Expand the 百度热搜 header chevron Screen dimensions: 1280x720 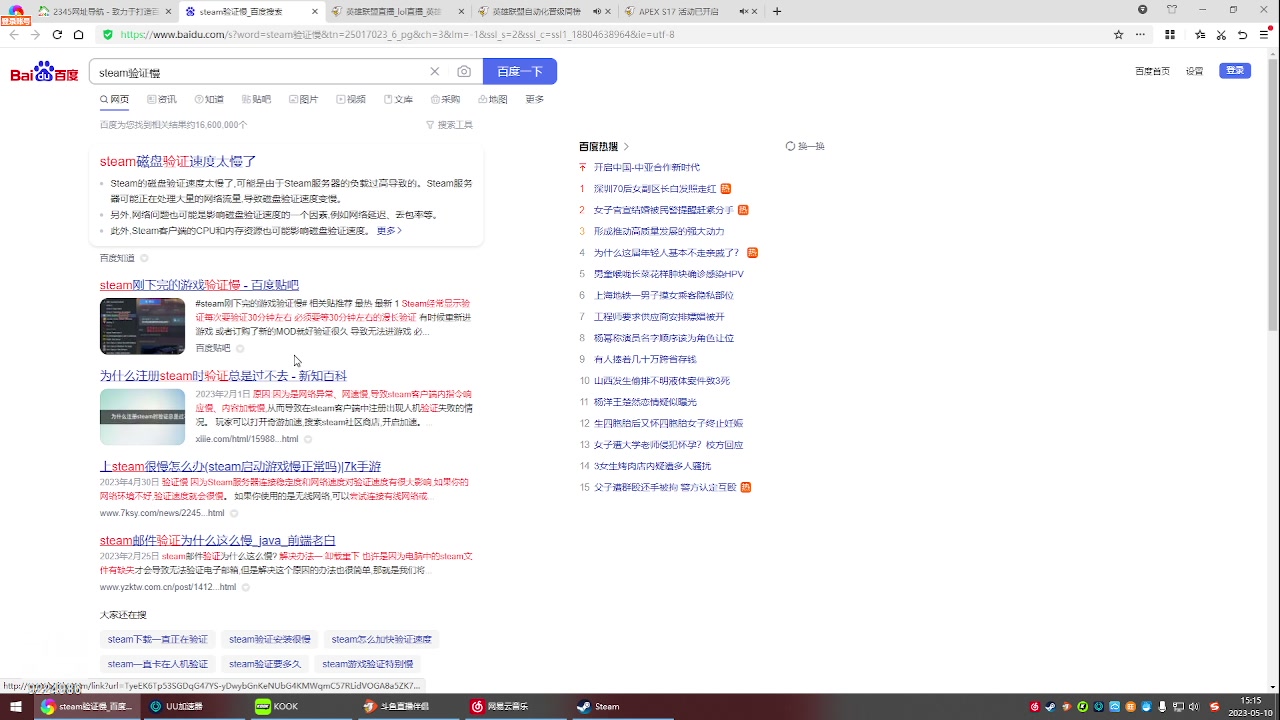pos(626,147)
